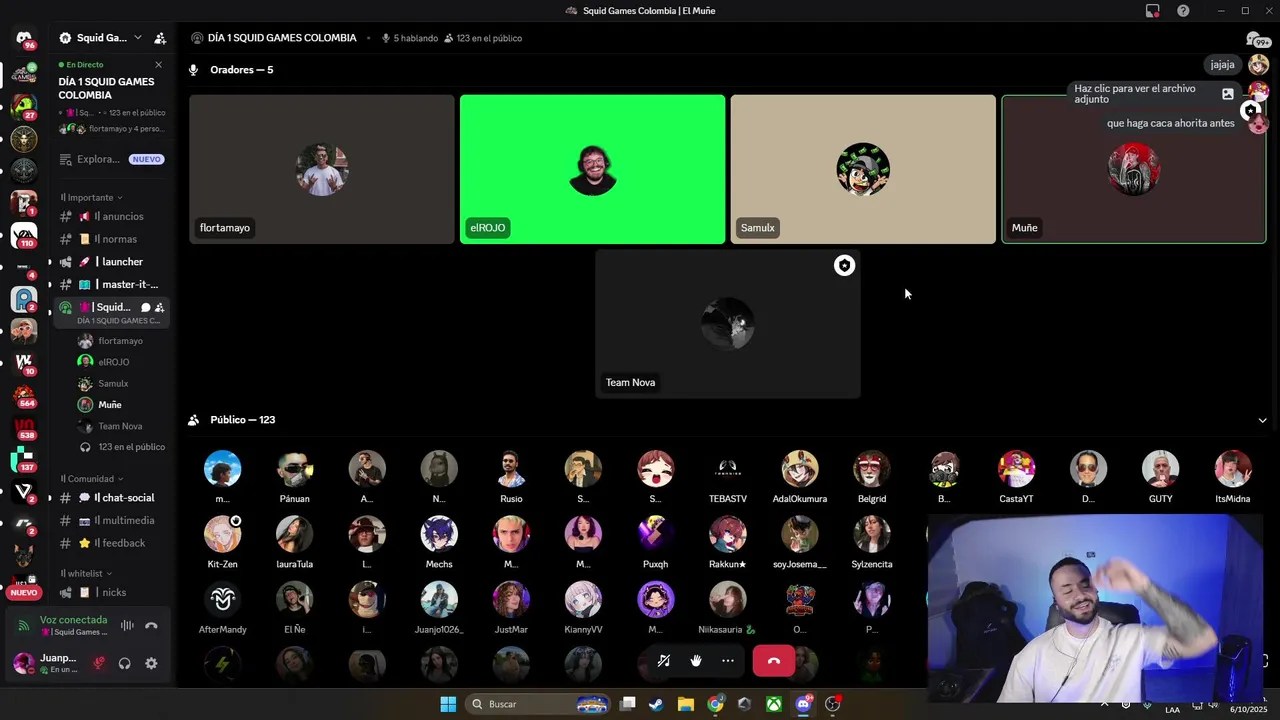Viewport: 1280px width, 720px height.
Task: Click flortamayo speaker tile
Action: pyautogui.click(x=322, y=169)
